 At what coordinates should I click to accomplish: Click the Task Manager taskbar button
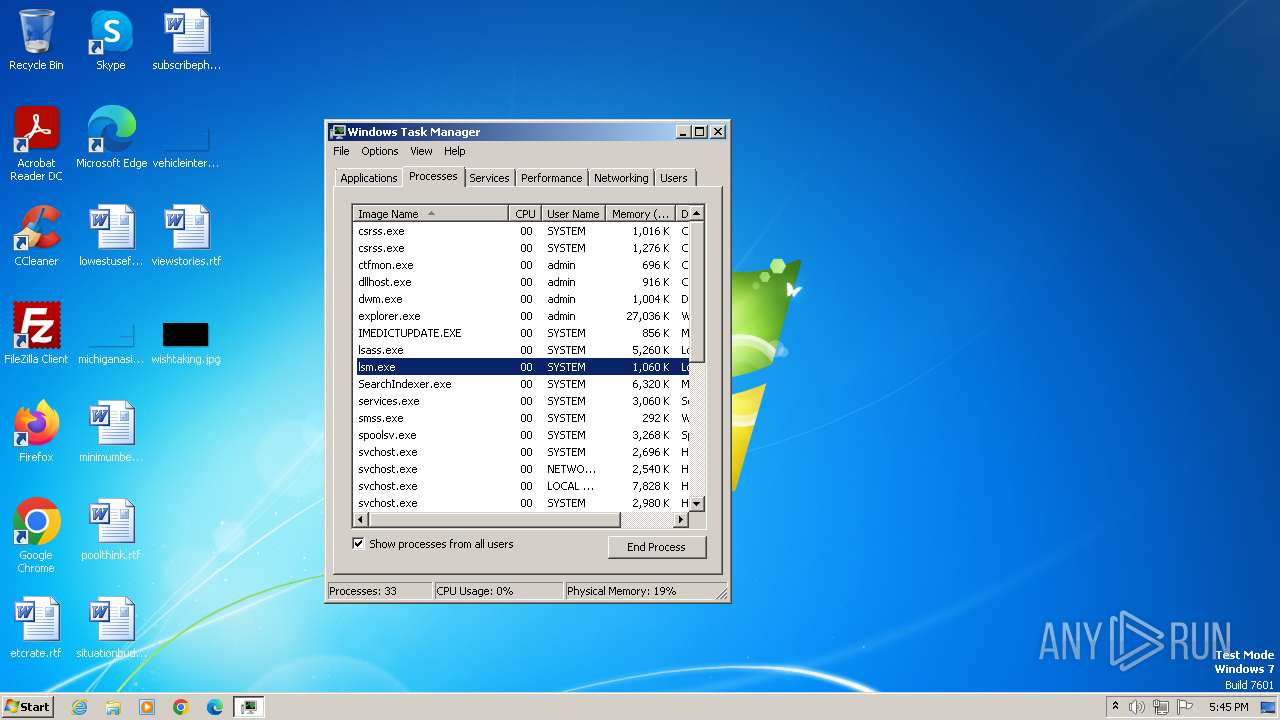(x=248, y=707)
